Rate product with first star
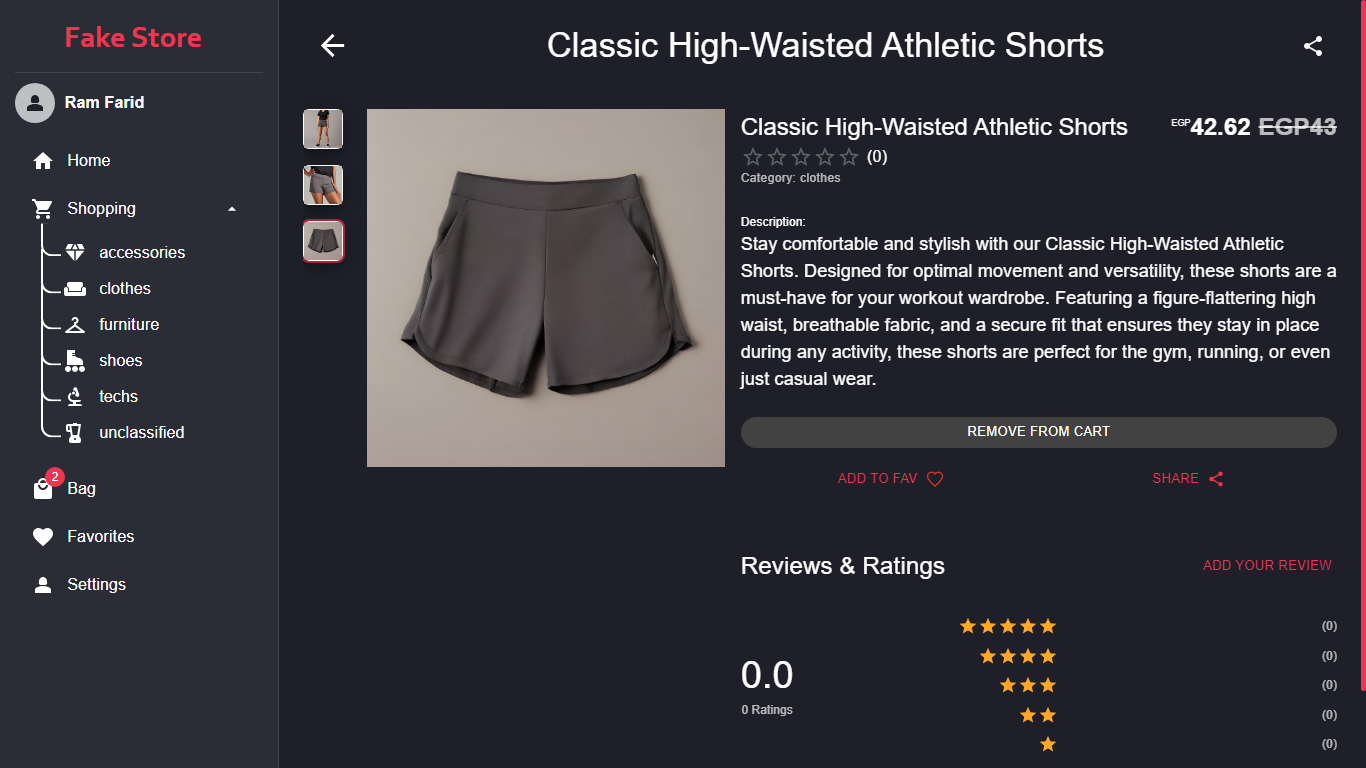 tap(753, 157)
